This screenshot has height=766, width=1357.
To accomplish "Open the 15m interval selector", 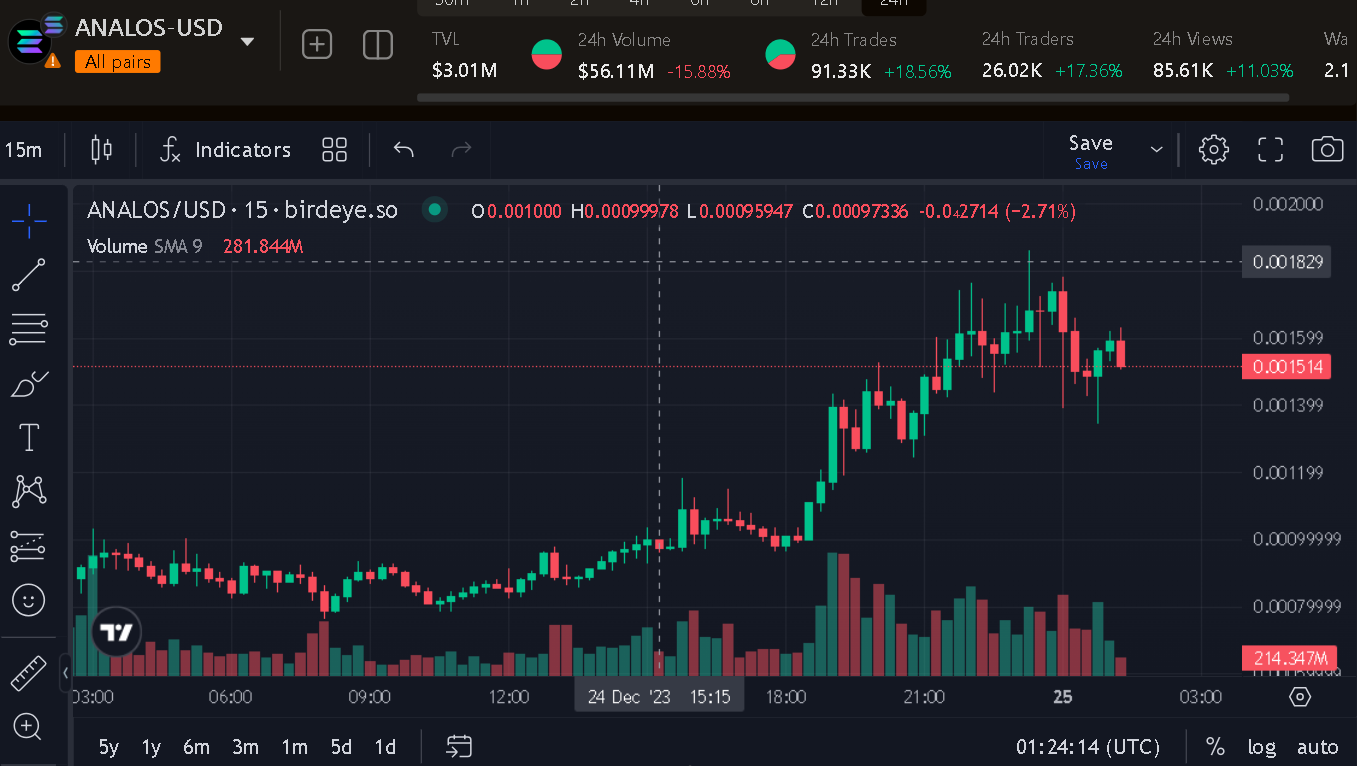I will 24,150.
